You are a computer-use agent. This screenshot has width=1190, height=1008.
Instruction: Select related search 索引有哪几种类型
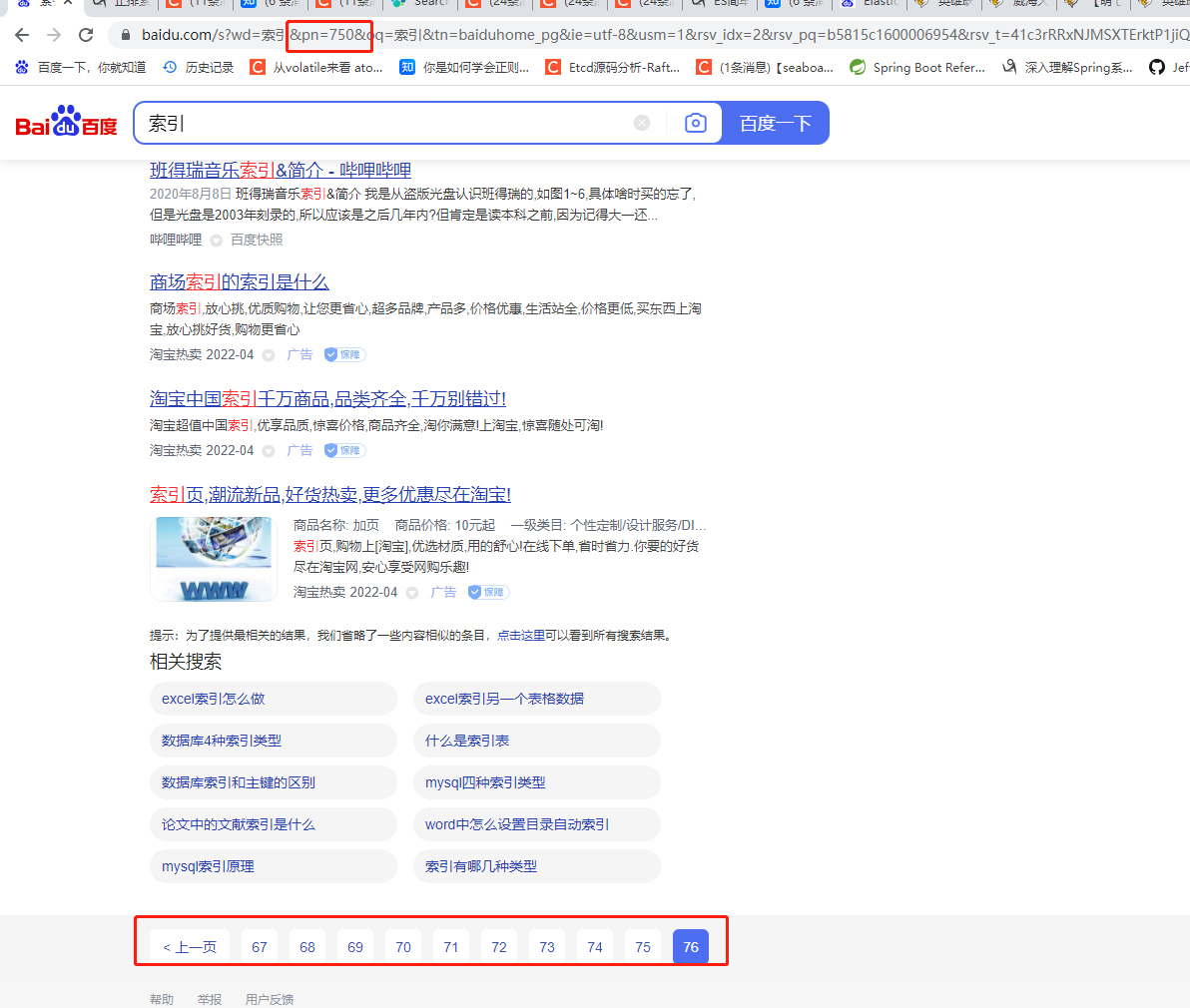pos(536,866)
